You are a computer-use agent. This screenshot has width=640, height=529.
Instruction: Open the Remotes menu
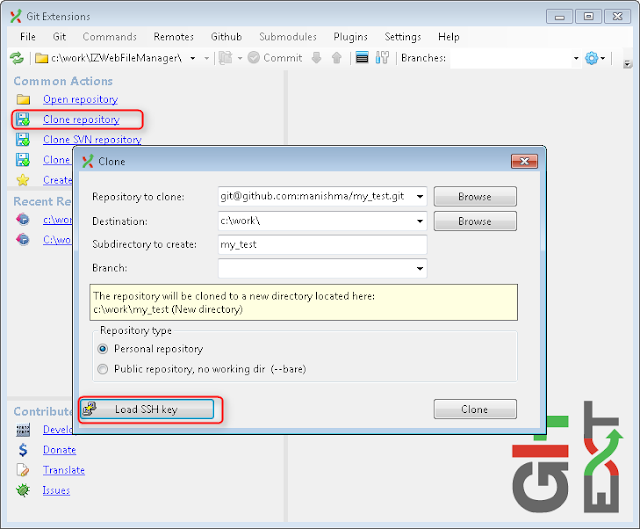point(173,37)
